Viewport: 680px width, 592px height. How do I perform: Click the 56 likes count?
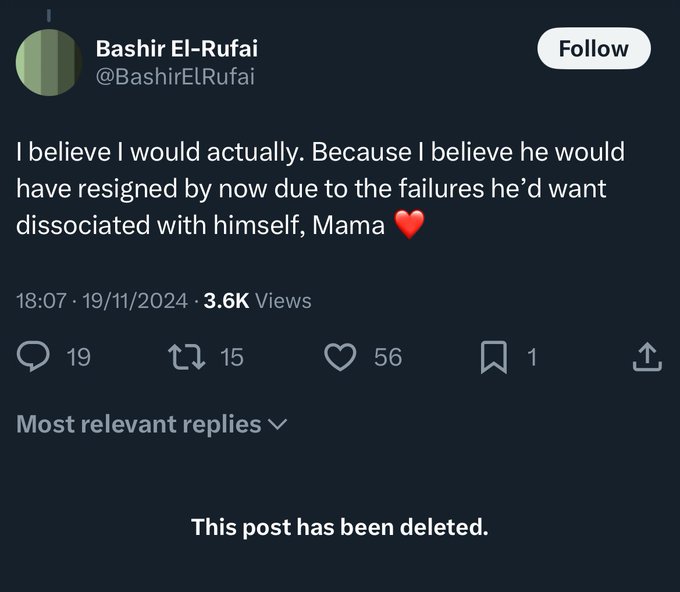pyautogui.click(x=388, y=357)
